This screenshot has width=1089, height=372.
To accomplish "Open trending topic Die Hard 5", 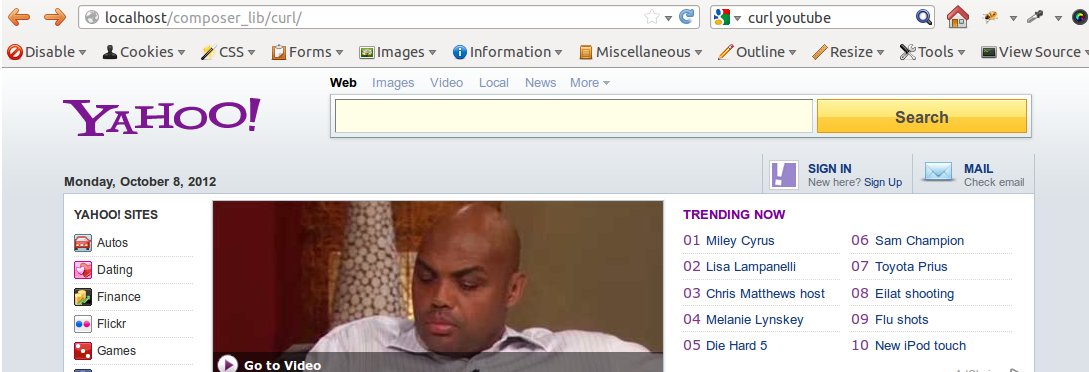I will (x=736, y=346).
